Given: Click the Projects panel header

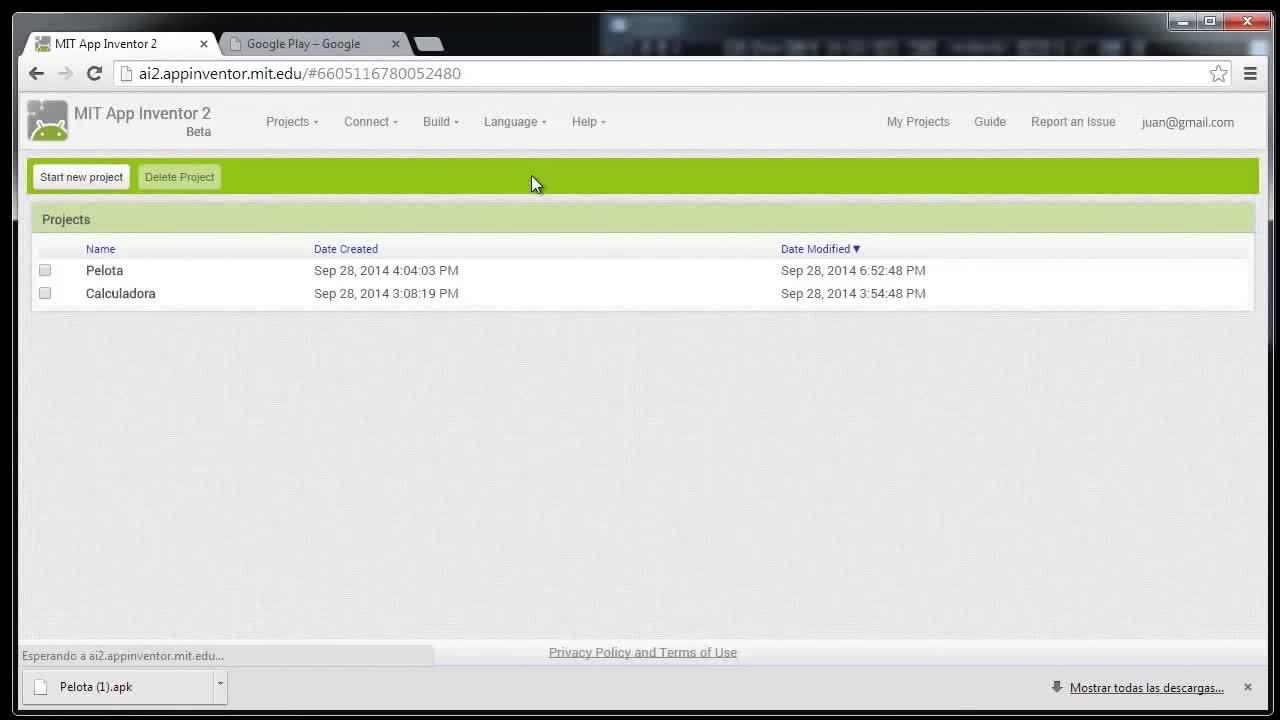Looking at the screenshot, I should [x=642, y=219].
